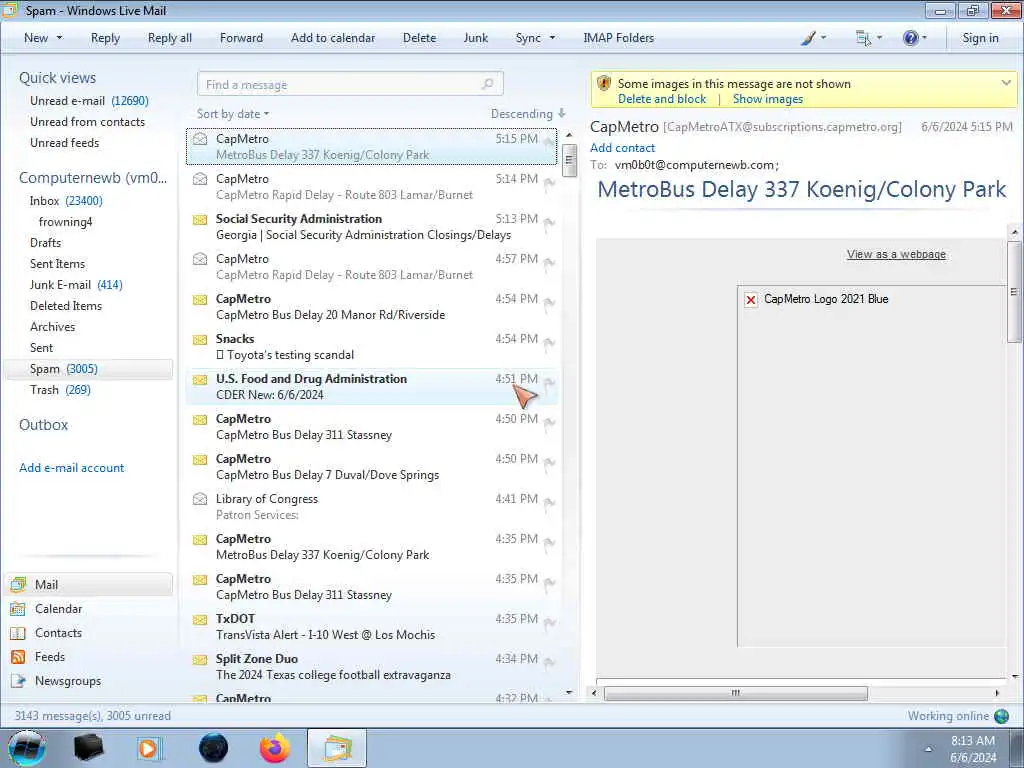Click the envelope icon on the TxDOT message
1024x768 pixels.
200,620
